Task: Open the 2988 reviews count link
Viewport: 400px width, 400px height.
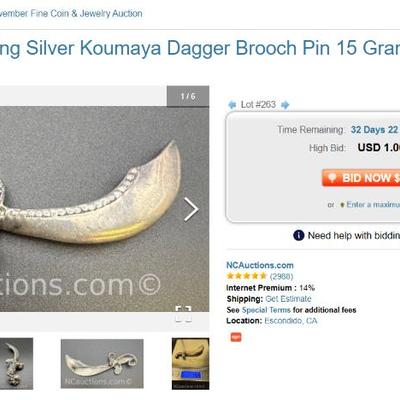Action: point(281,276)
